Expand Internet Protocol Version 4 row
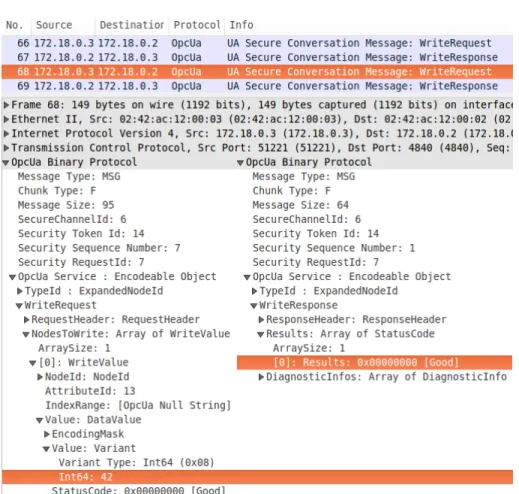The width and height of the screenshot is (519, 494). pyautogui.click(x=6, y=134)
